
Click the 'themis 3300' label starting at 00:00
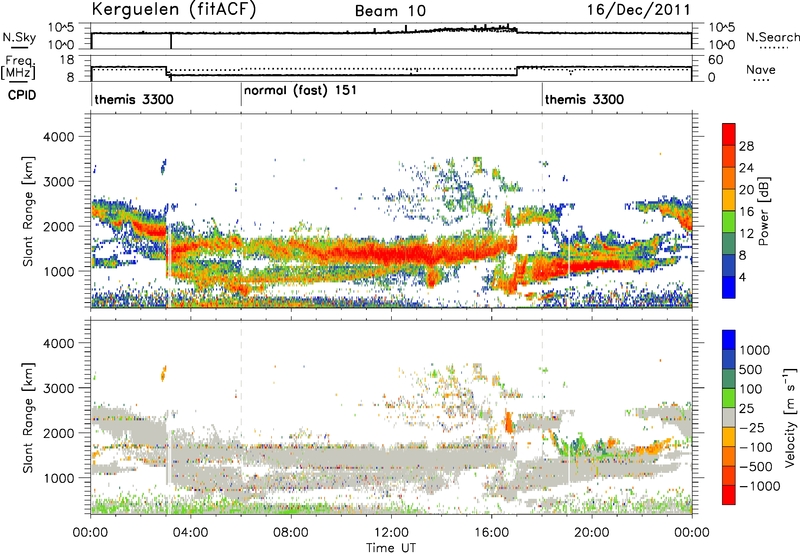point(134,99)
